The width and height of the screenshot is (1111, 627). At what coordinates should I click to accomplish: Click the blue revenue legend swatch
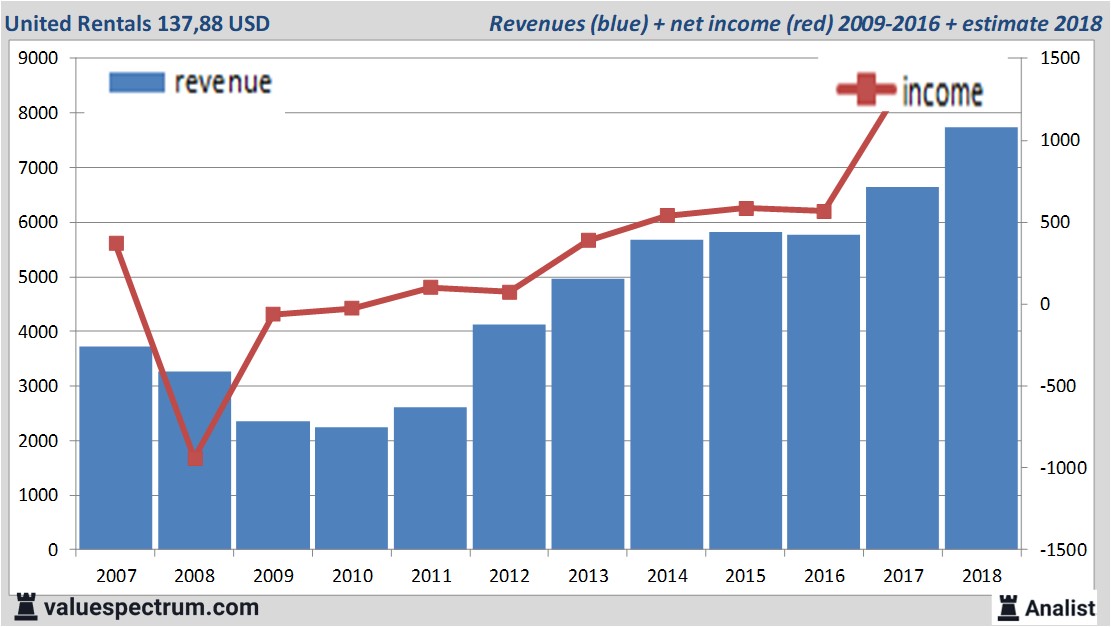[x=136, y=82]
